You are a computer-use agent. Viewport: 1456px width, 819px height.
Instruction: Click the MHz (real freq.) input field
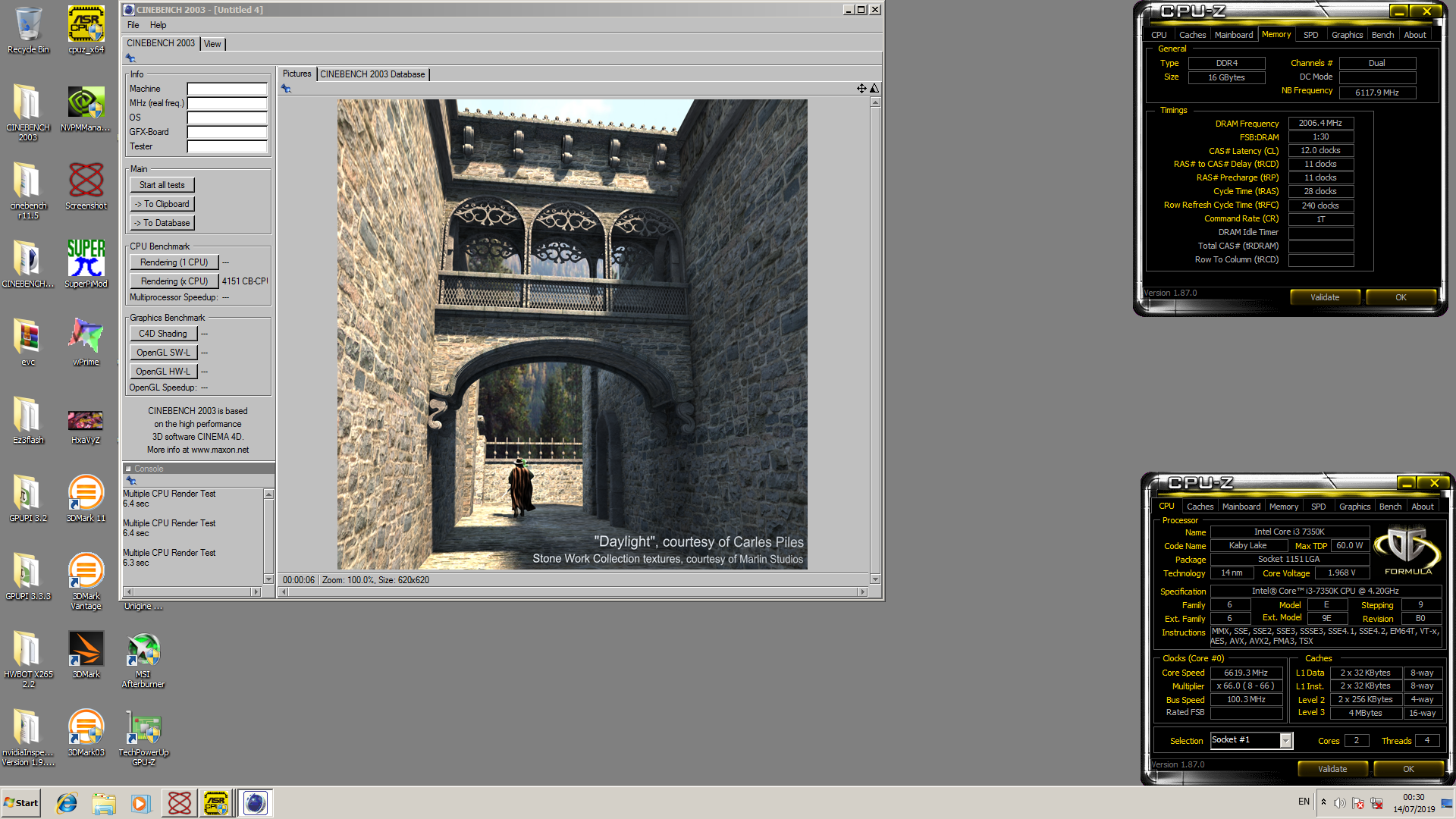[x=227, y=103]
